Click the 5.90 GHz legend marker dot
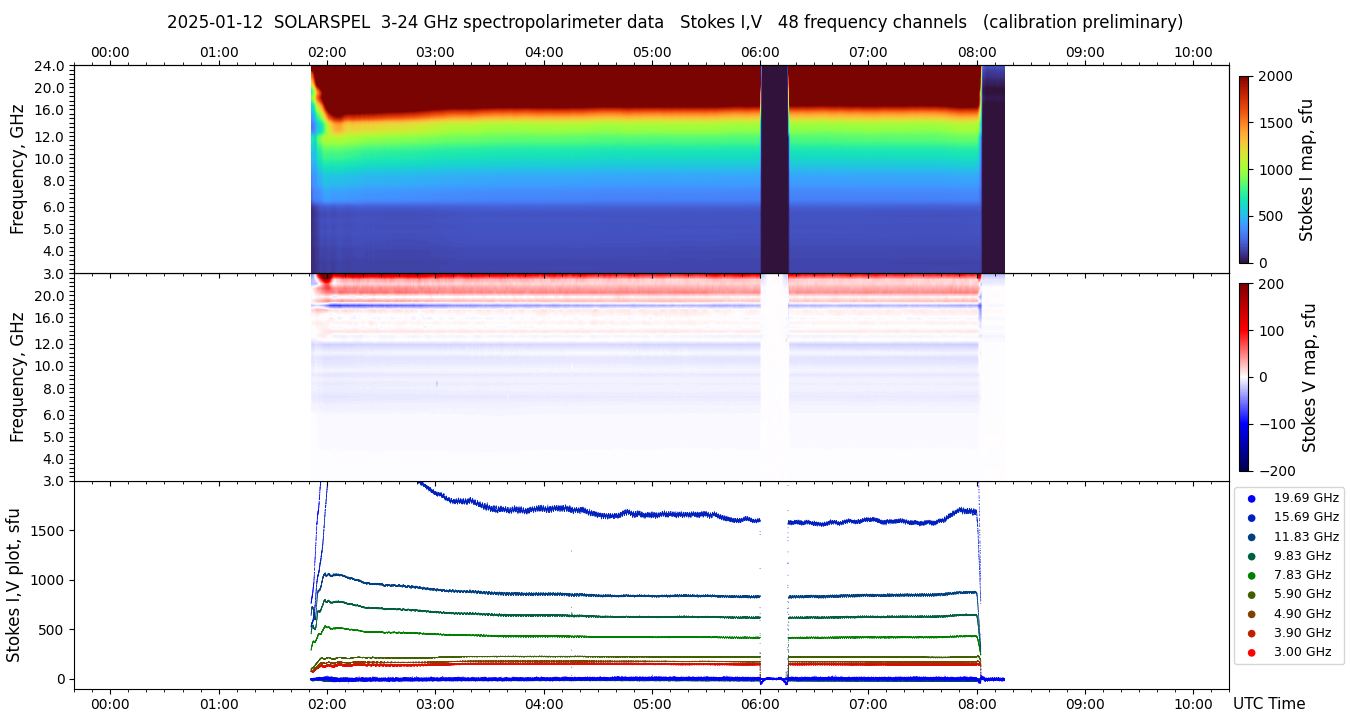Image resolution: width=1350 pixels, height=725 pixels. 1251,595
